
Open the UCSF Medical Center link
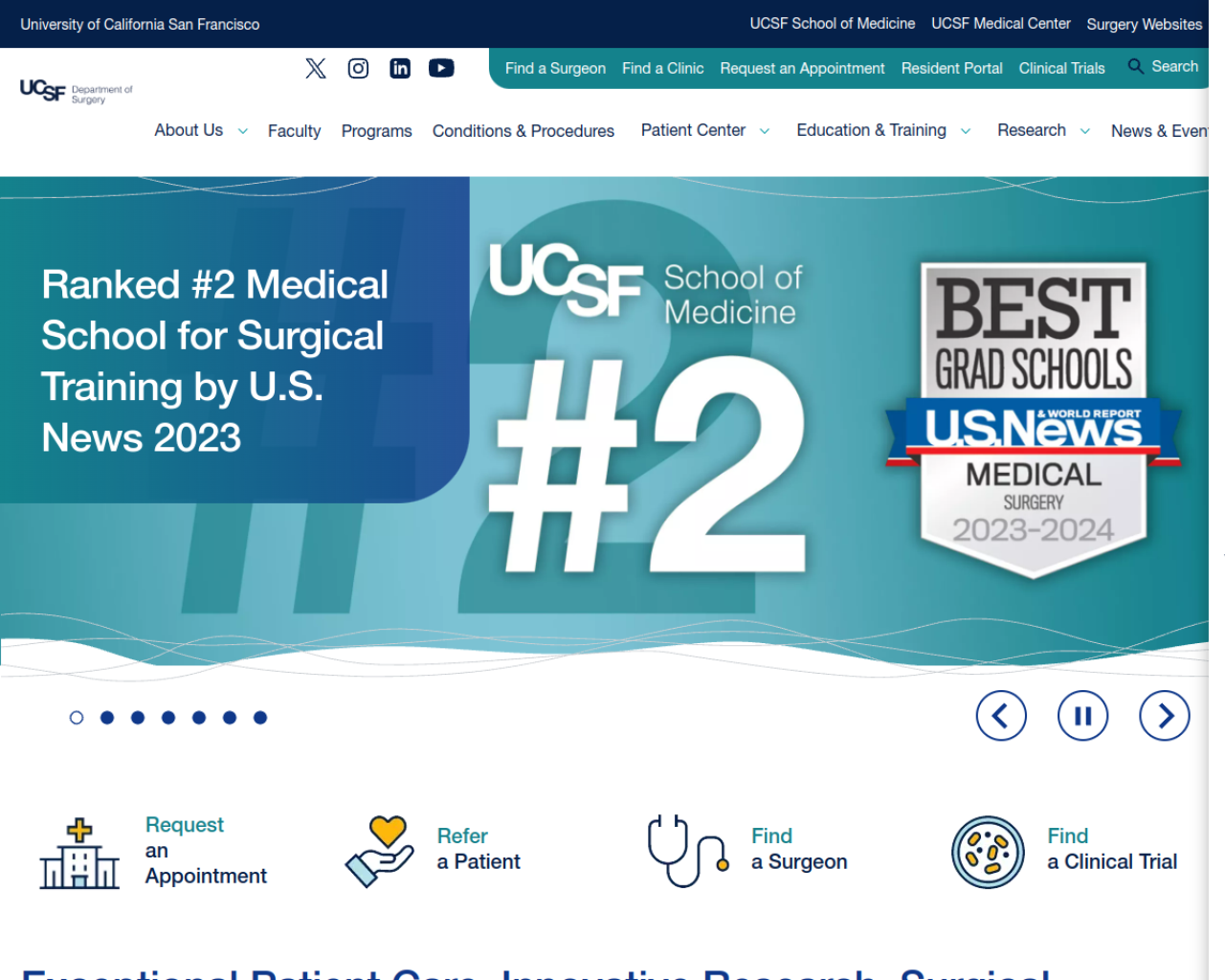point(1001,23)
